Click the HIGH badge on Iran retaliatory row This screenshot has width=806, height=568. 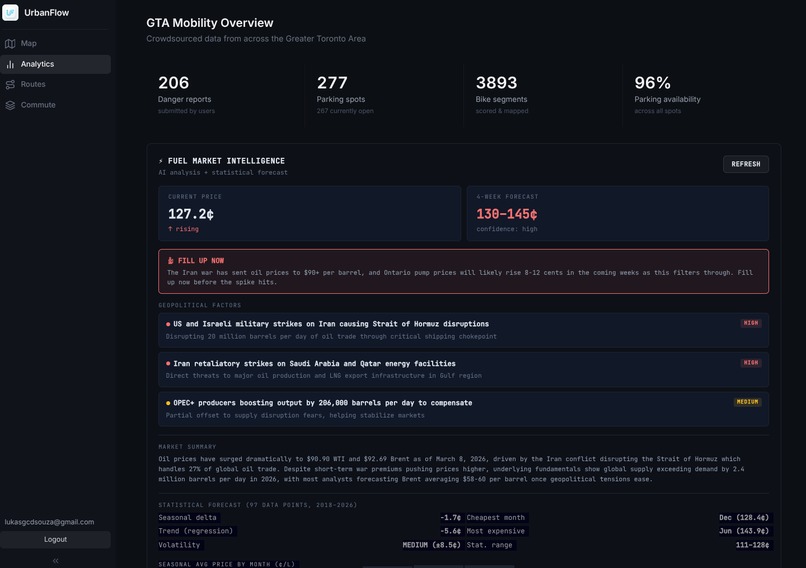[x=751, y=362]
